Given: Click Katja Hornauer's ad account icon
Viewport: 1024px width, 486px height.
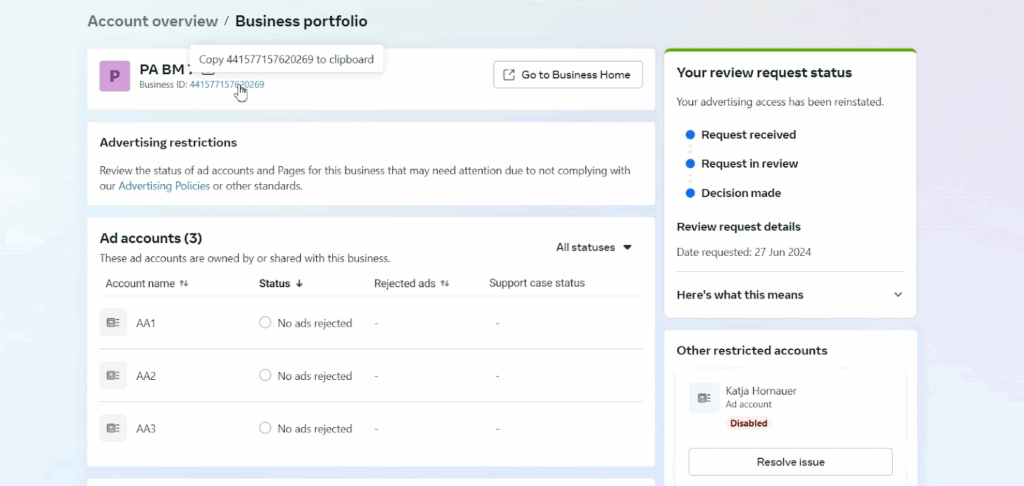Looking at the screenshot, I should pos(704,397).
